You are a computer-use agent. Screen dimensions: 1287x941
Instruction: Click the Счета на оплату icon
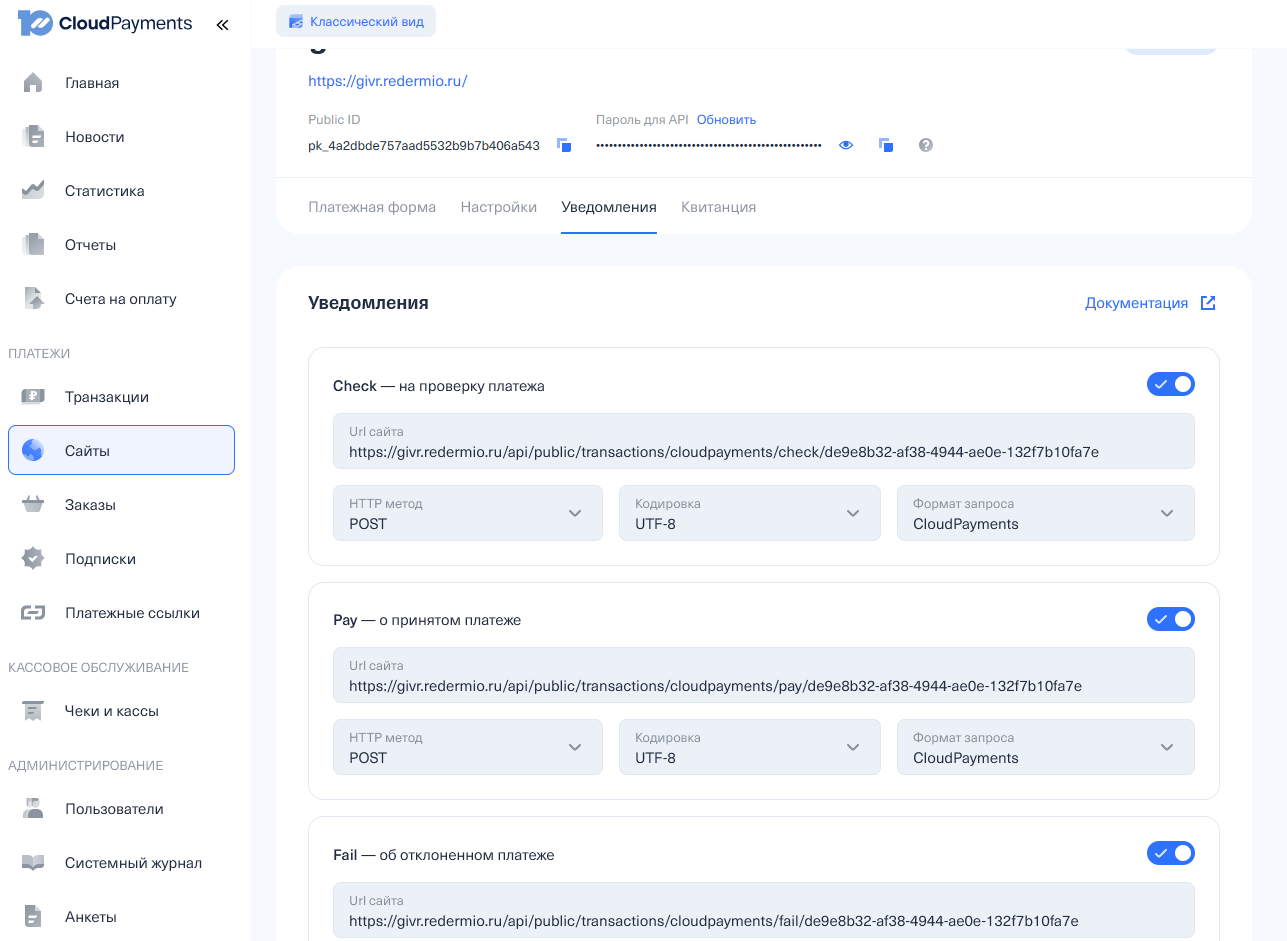click(33, 299)
